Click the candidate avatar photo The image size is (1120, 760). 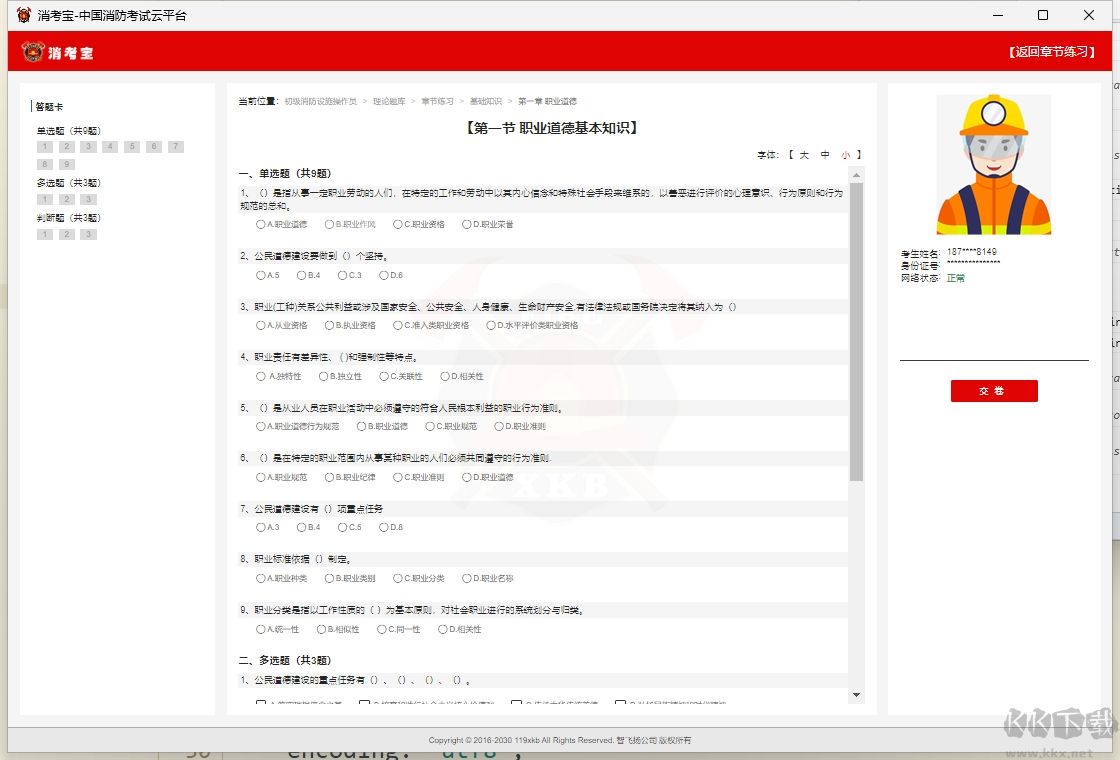tap(993, 163)
